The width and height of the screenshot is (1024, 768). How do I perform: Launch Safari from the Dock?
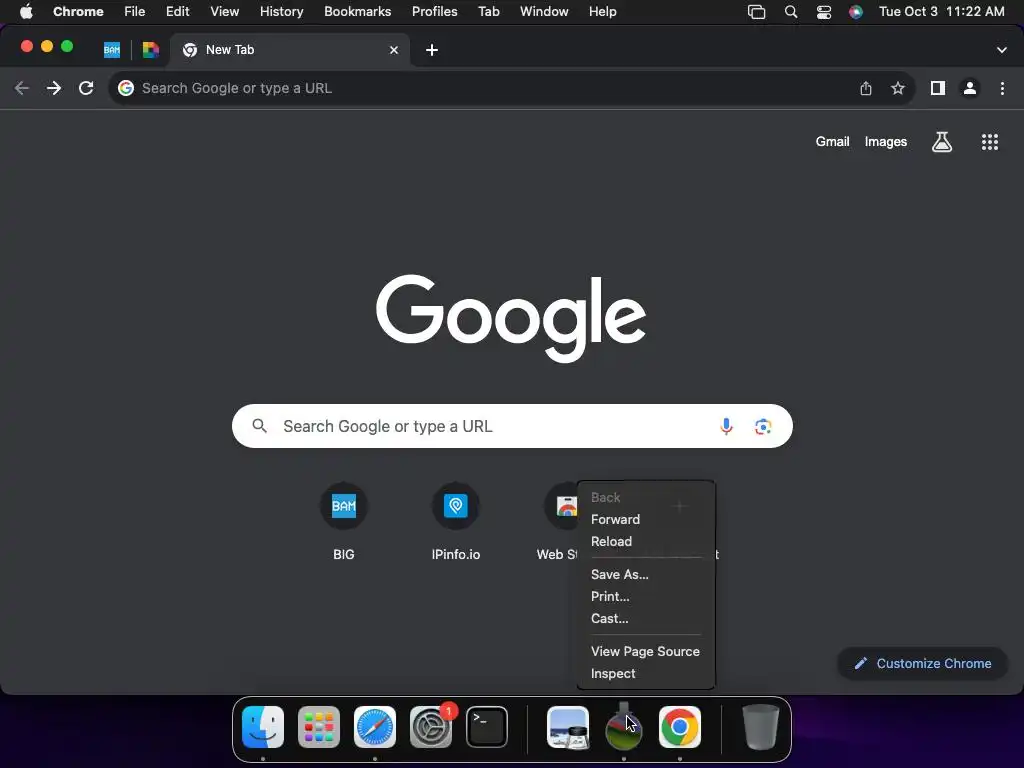(375, 727)
